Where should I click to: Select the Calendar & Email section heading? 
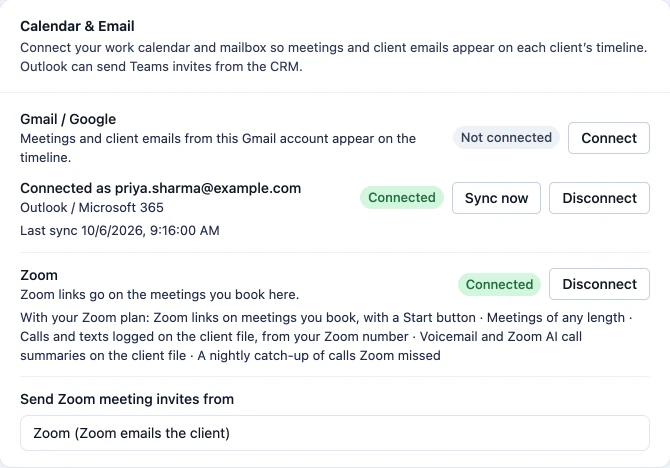click(77, 26)
